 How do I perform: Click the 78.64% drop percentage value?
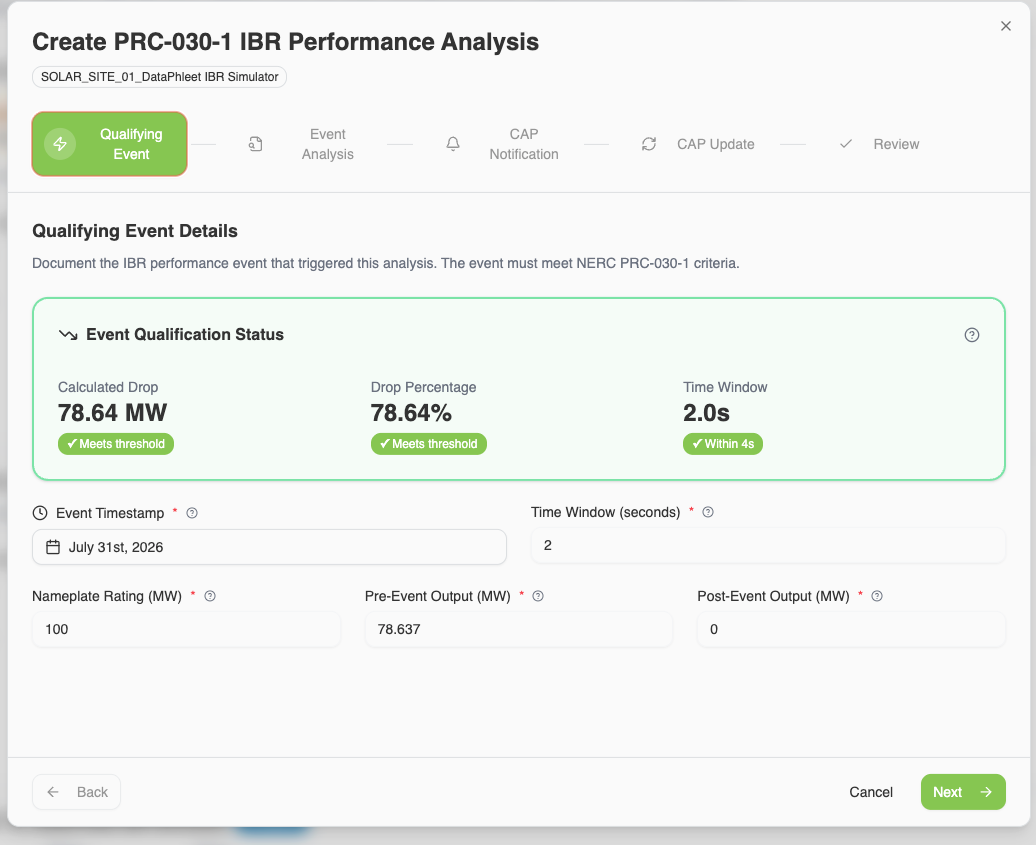pos(411,413)
